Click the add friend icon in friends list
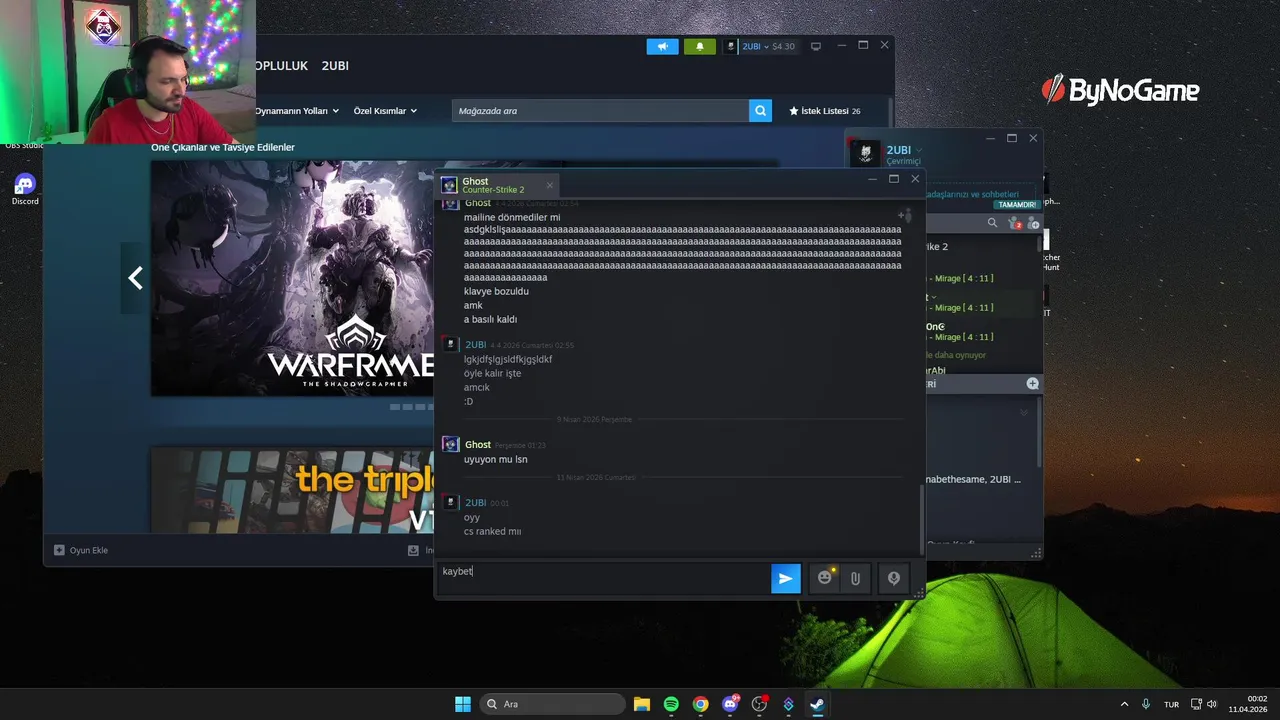 pos(1034,223)
